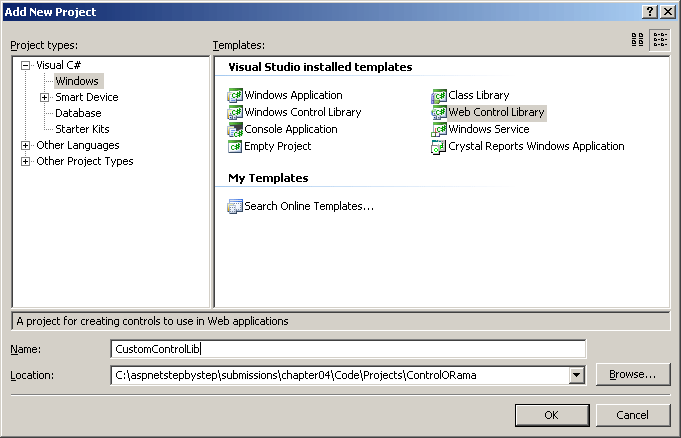Select Starter Kits project type
This screenshot has height=438, width=681.
[82, 129]
